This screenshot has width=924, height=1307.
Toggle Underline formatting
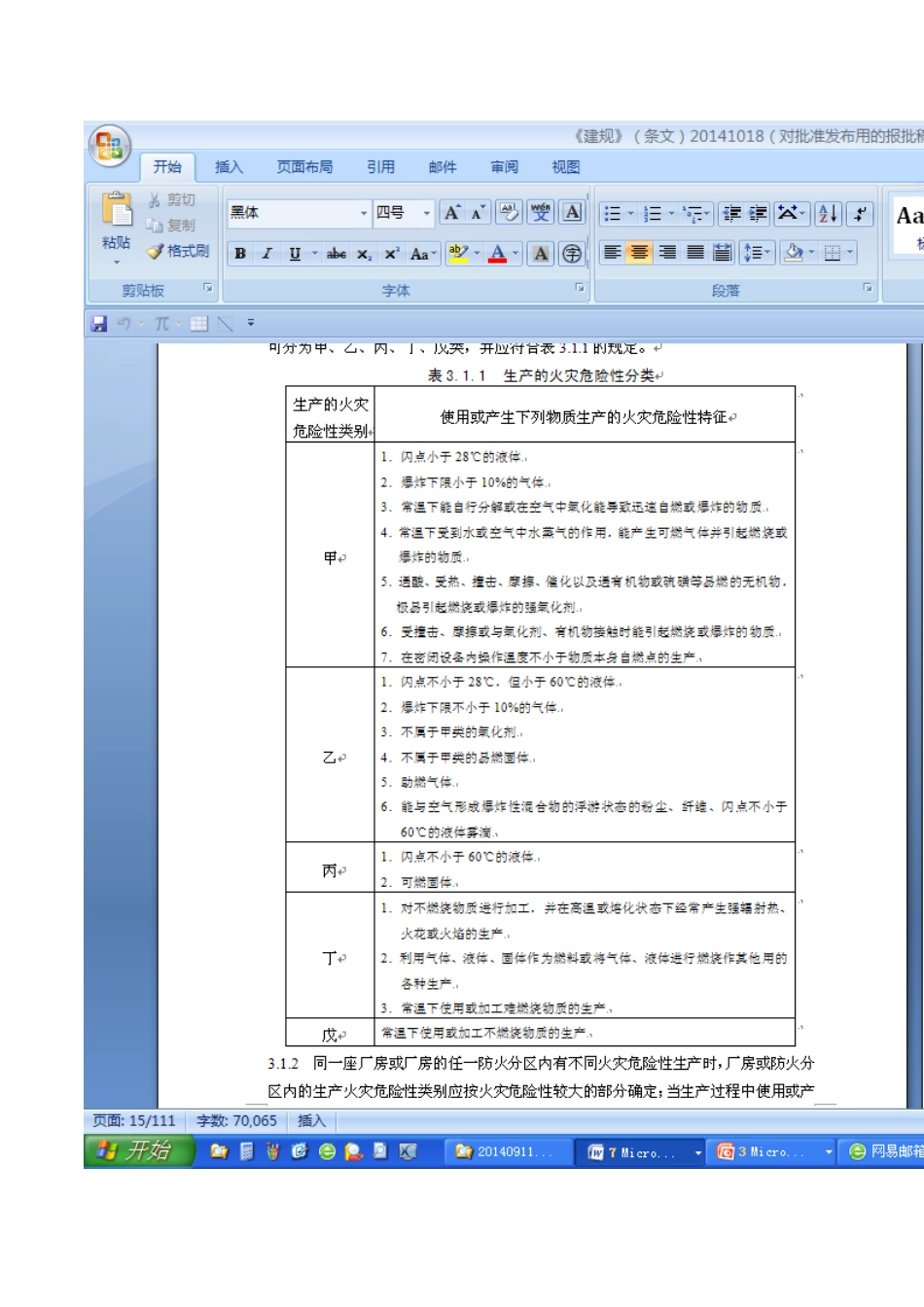click(x=295, y=254)
